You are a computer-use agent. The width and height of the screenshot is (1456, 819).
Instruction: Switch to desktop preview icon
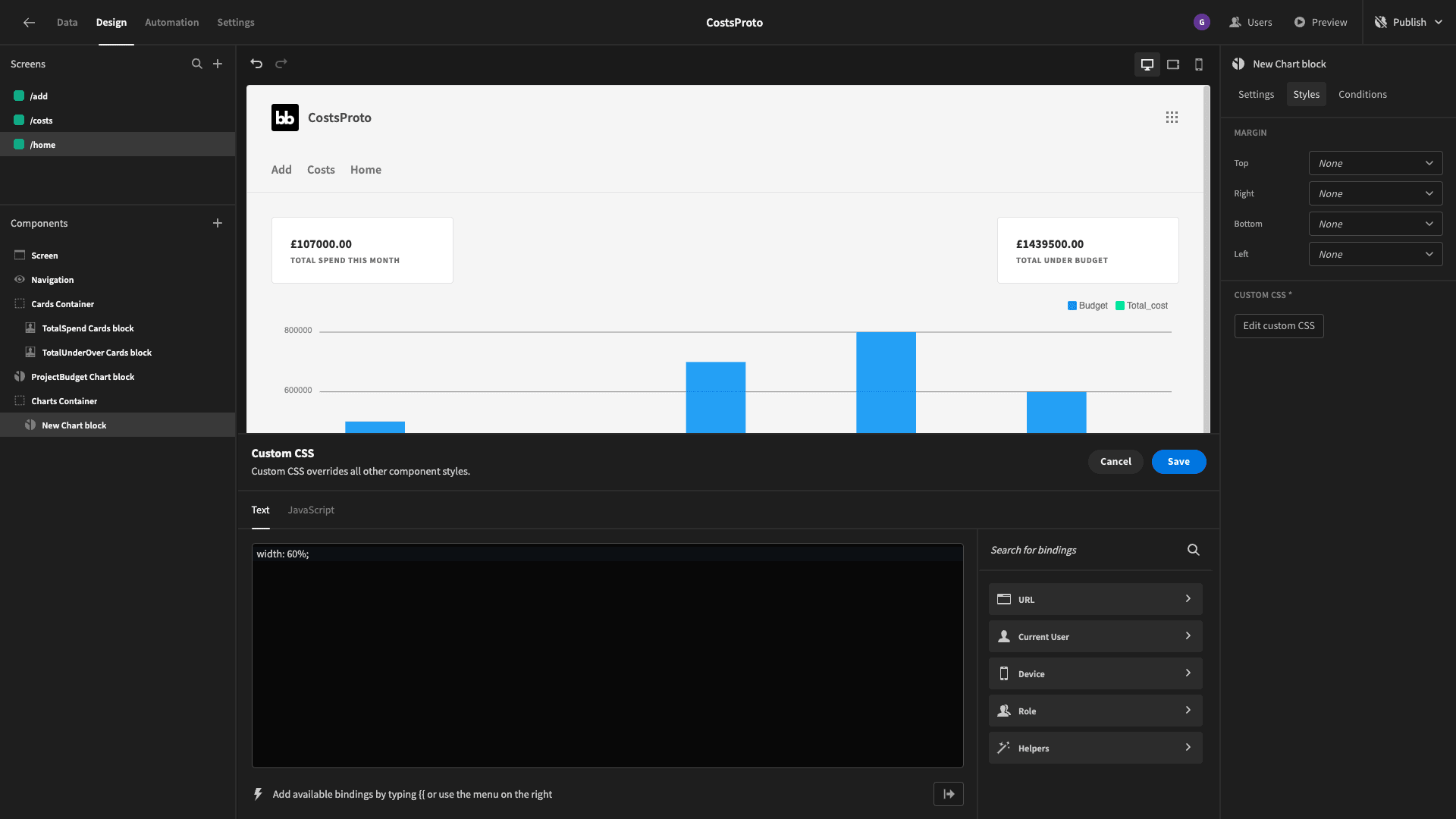tap(1147, 64)
